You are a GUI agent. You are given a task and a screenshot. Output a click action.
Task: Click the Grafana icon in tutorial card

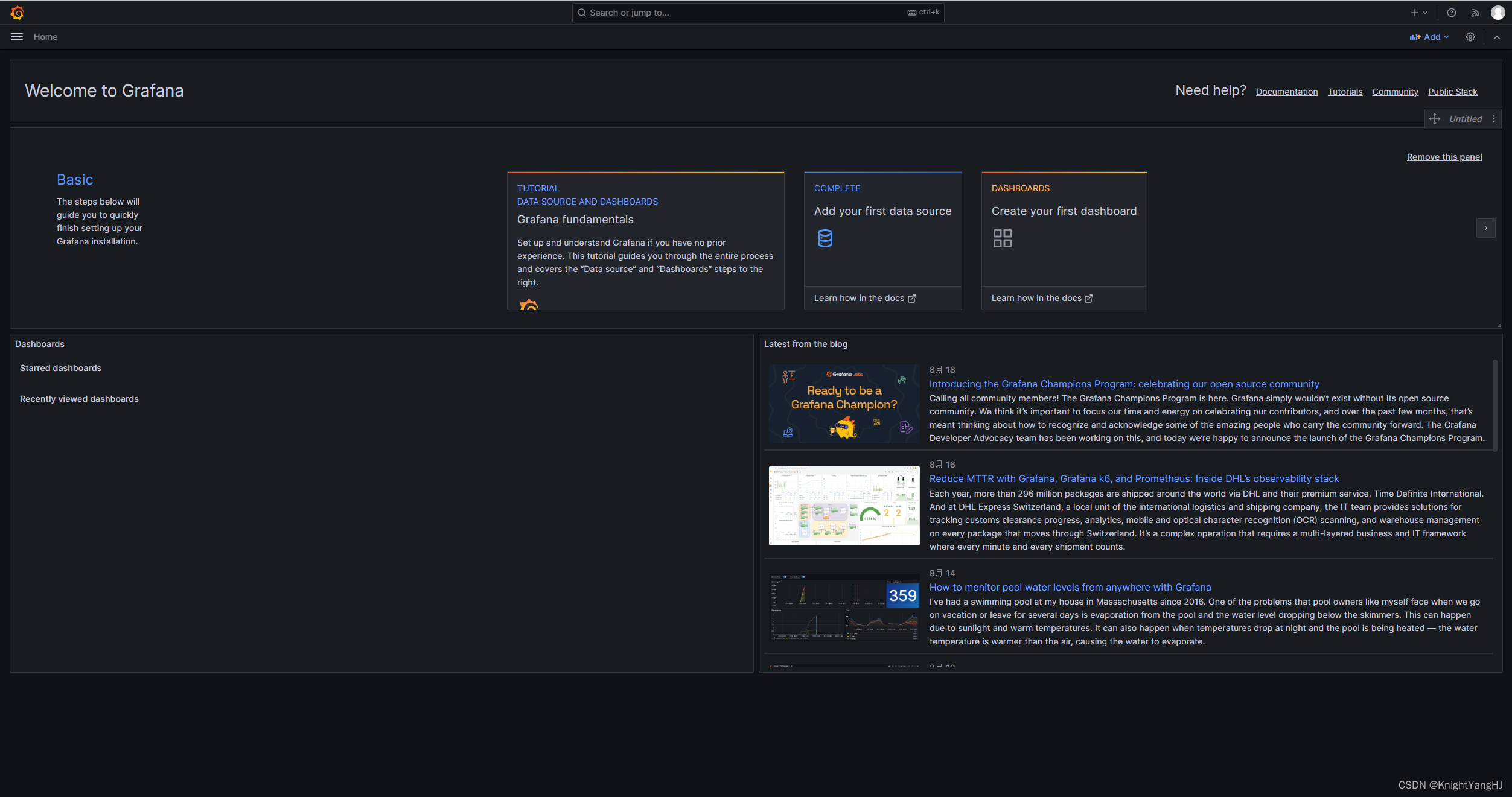point(529,305)
